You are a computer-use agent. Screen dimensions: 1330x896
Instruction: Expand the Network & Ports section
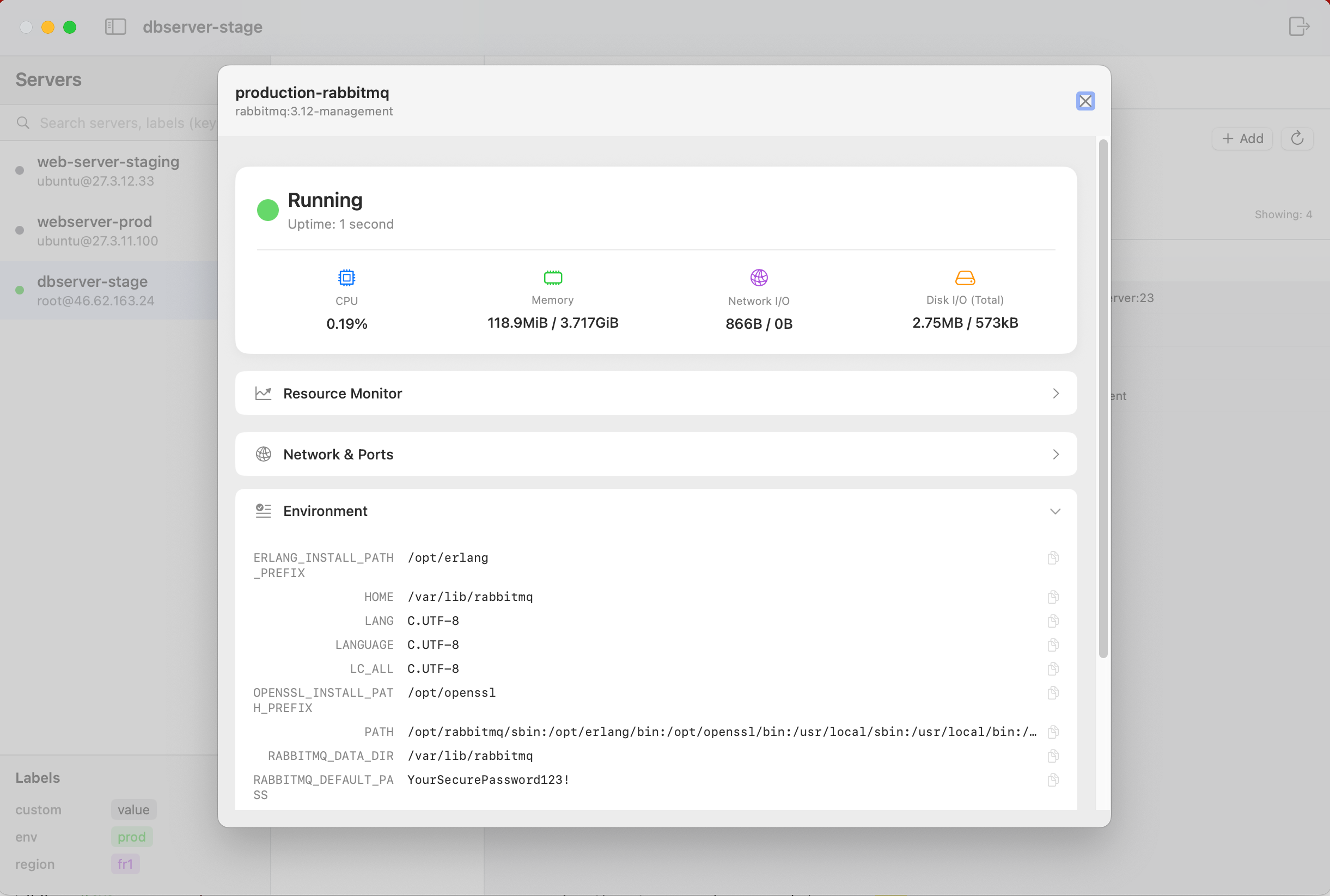[656, 455]
